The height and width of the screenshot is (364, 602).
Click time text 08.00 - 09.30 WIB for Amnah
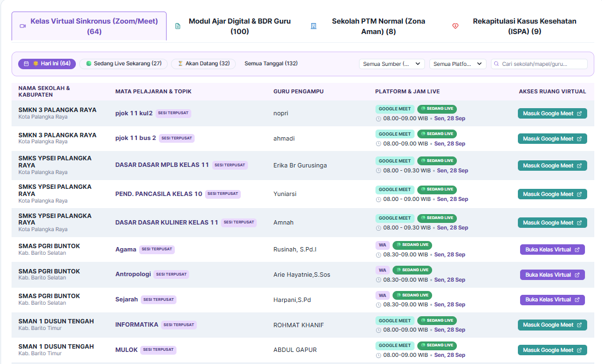pos(407,228)
